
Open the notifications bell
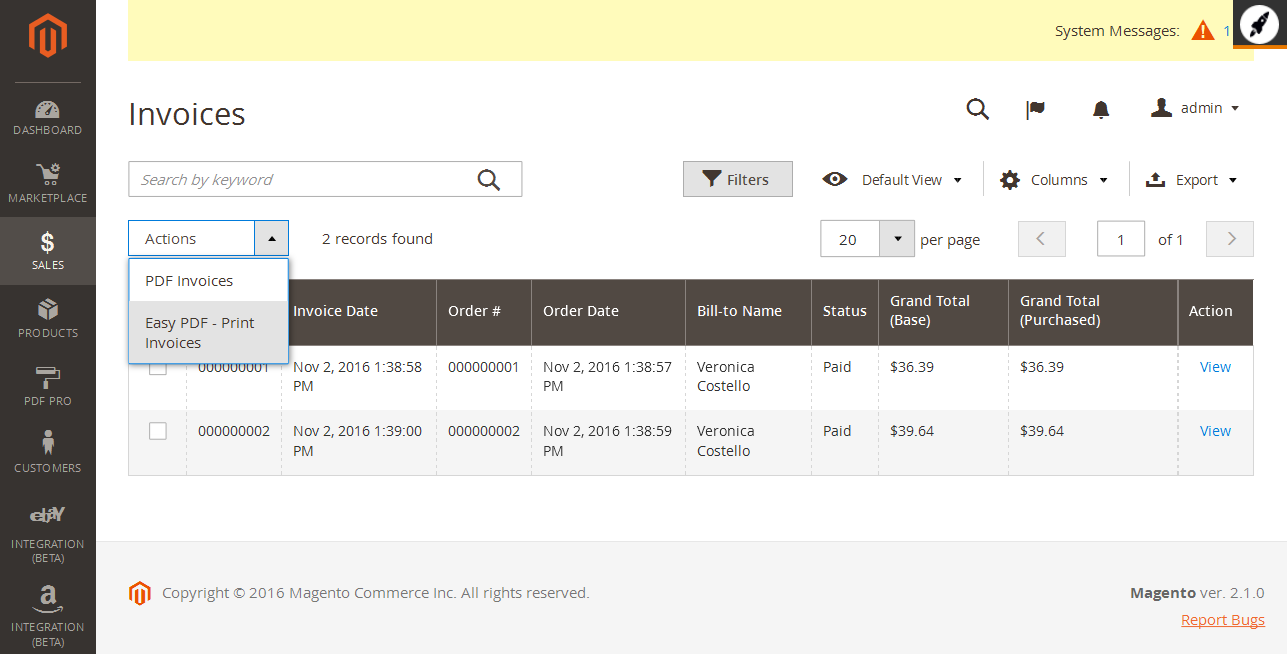pos(1100,108)
